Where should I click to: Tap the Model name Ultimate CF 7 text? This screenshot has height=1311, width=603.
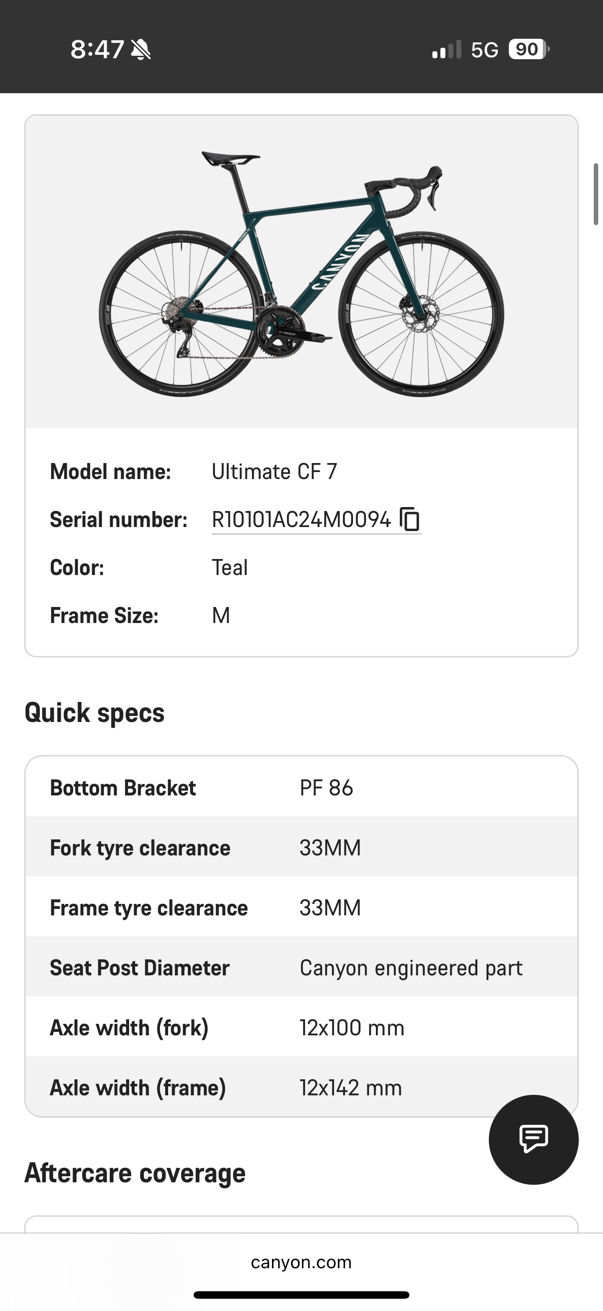[274, 472]
